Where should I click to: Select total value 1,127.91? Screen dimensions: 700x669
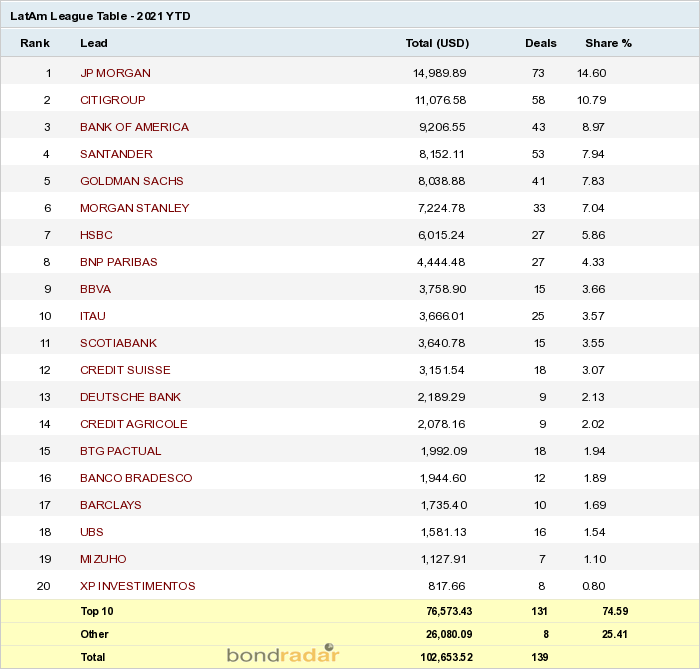point(444,559)
